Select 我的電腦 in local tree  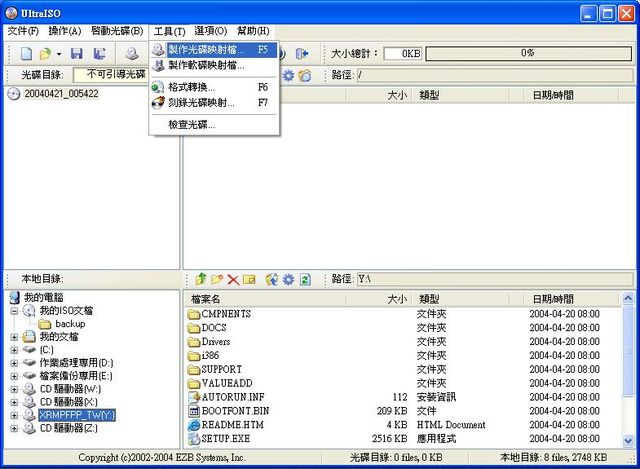pyautogui.click(x=44, y=298)
